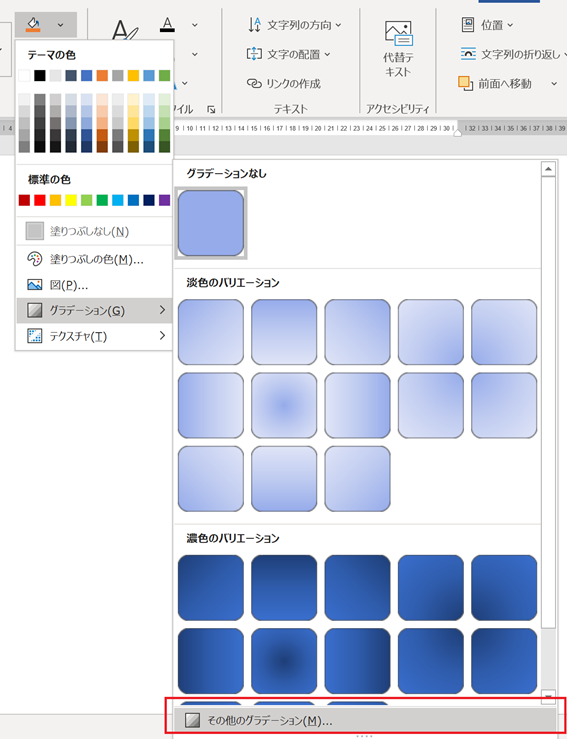
Task: Select the dark red standard color
Action: [25, 200]
